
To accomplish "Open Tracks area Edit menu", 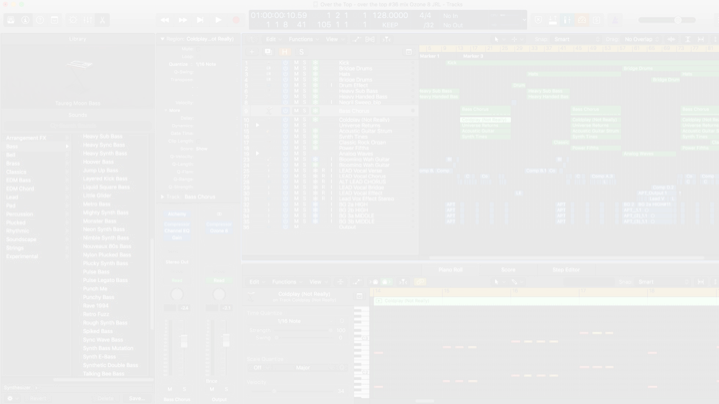I will 273,39.
